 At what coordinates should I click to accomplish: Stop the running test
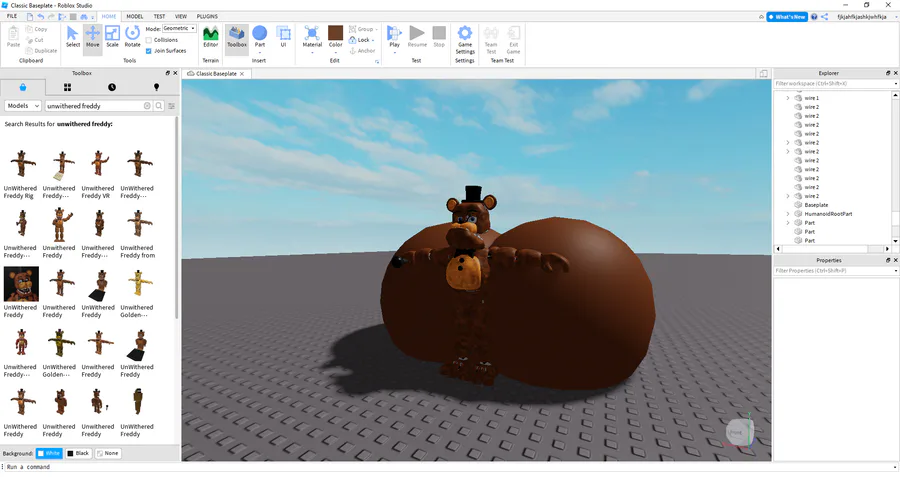click(x=439, y=36)
